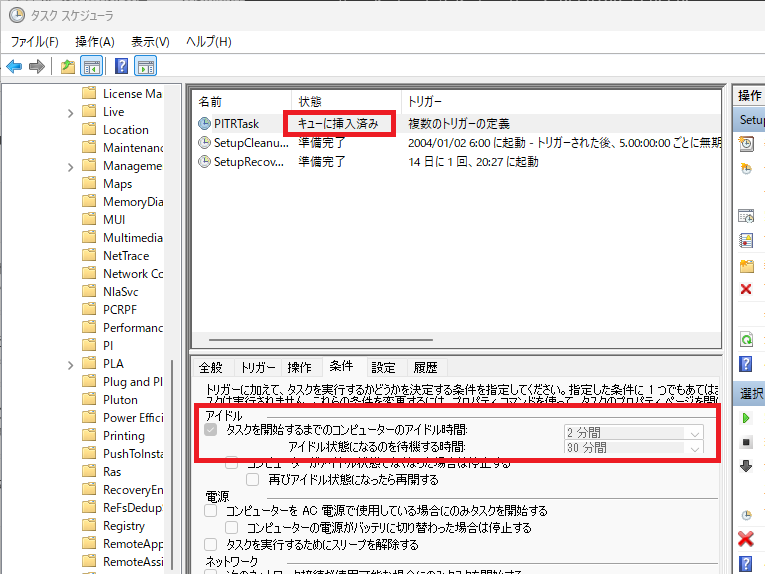Screen dimensions: 765x574
Task: Switch to the 履歴 tab
Action: point(425,367)
